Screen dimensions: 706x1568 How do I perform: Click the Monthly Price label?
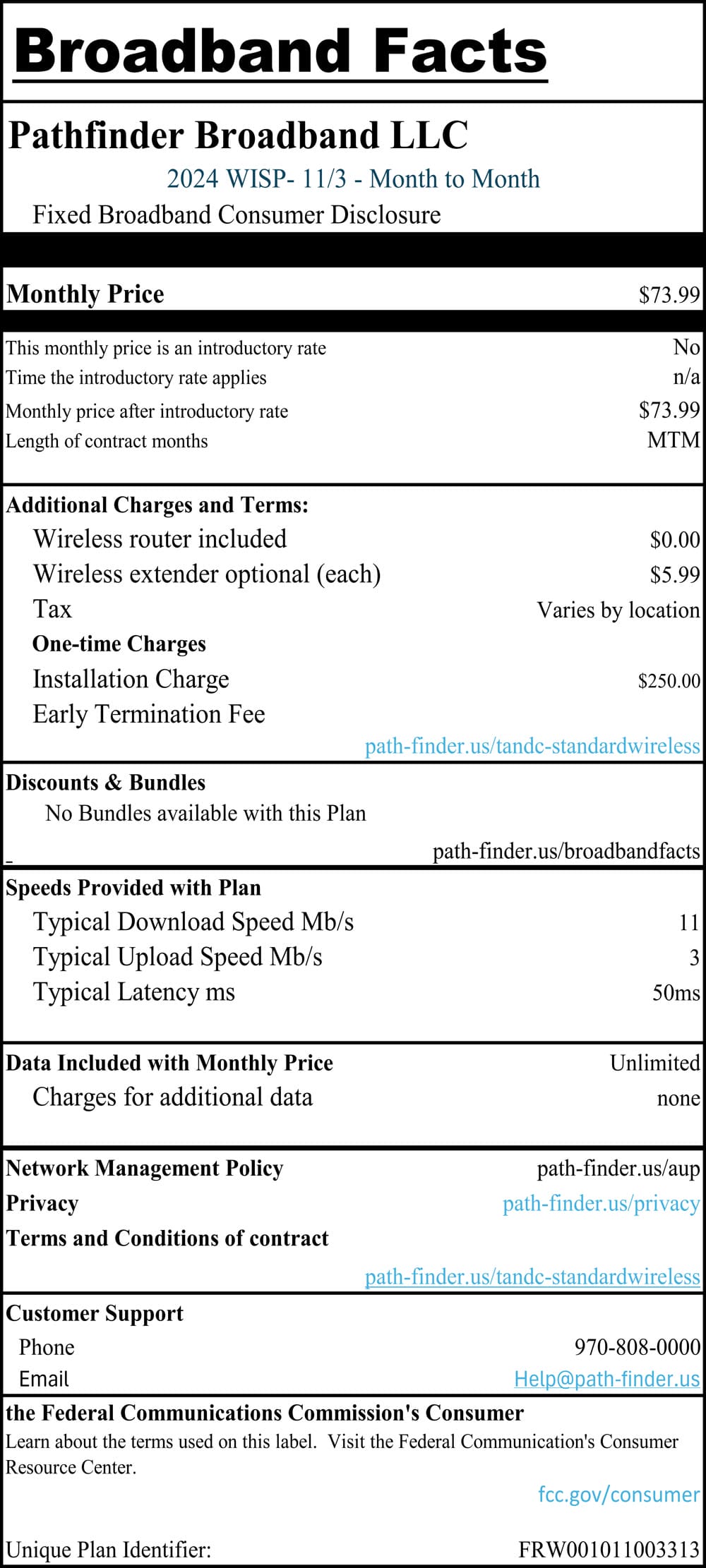(x=85, y=294)
